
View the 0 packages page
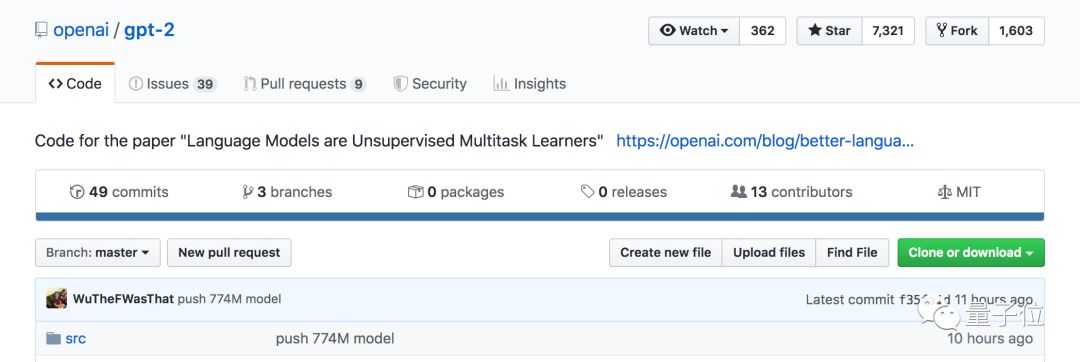click(x=455, y=192)
